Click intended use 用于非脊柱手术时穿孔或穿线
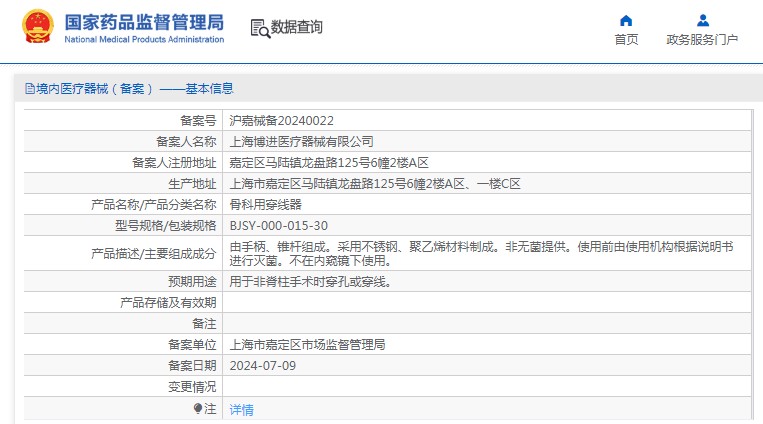 (x=310, y=282)
